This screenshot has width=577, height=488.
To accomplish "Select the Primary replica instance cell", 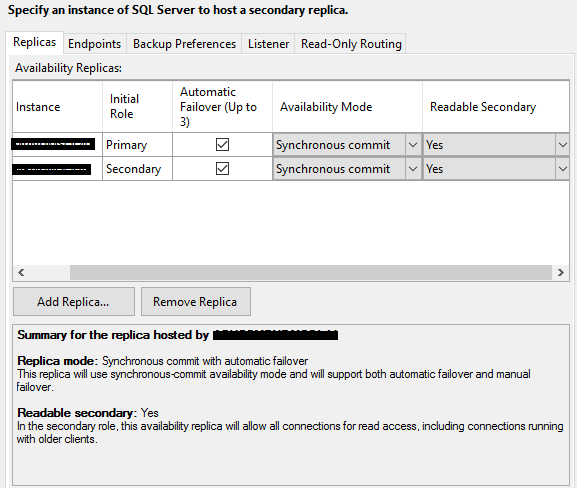I will [57, 145].
